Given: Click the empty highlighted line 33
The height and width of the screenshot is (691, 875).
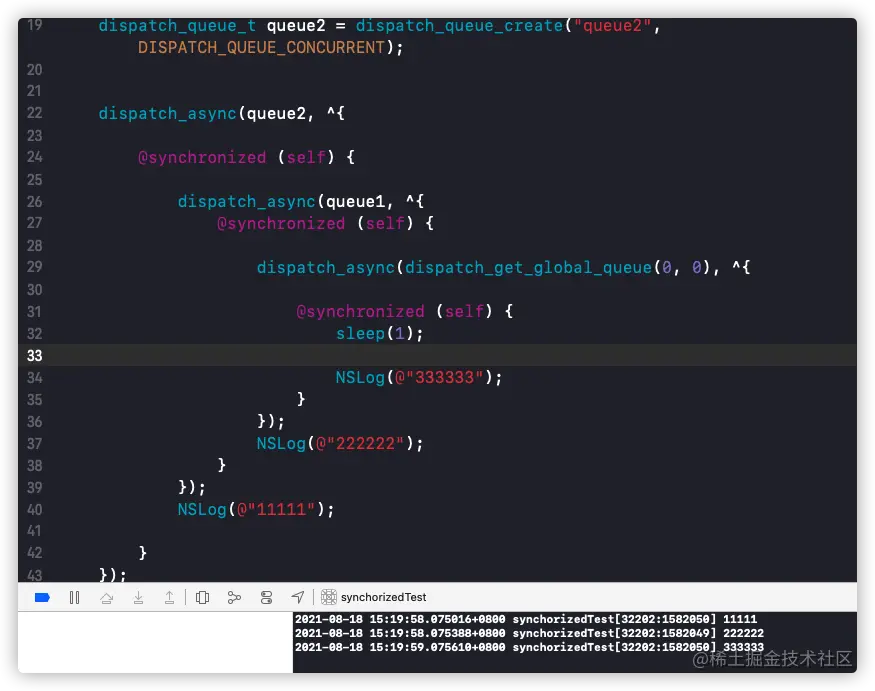Looking at the screenshot, I should point(438,356).
